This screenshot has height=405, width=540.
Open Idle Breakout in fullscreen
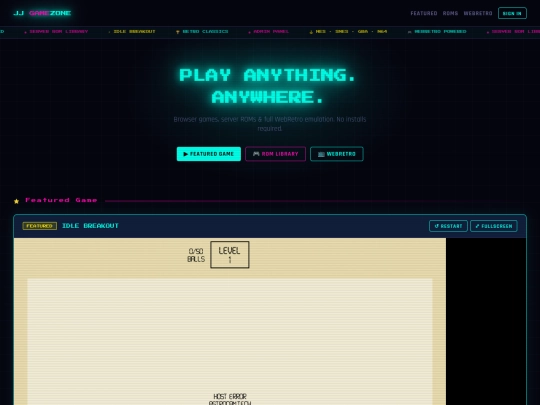click(494, 226)
